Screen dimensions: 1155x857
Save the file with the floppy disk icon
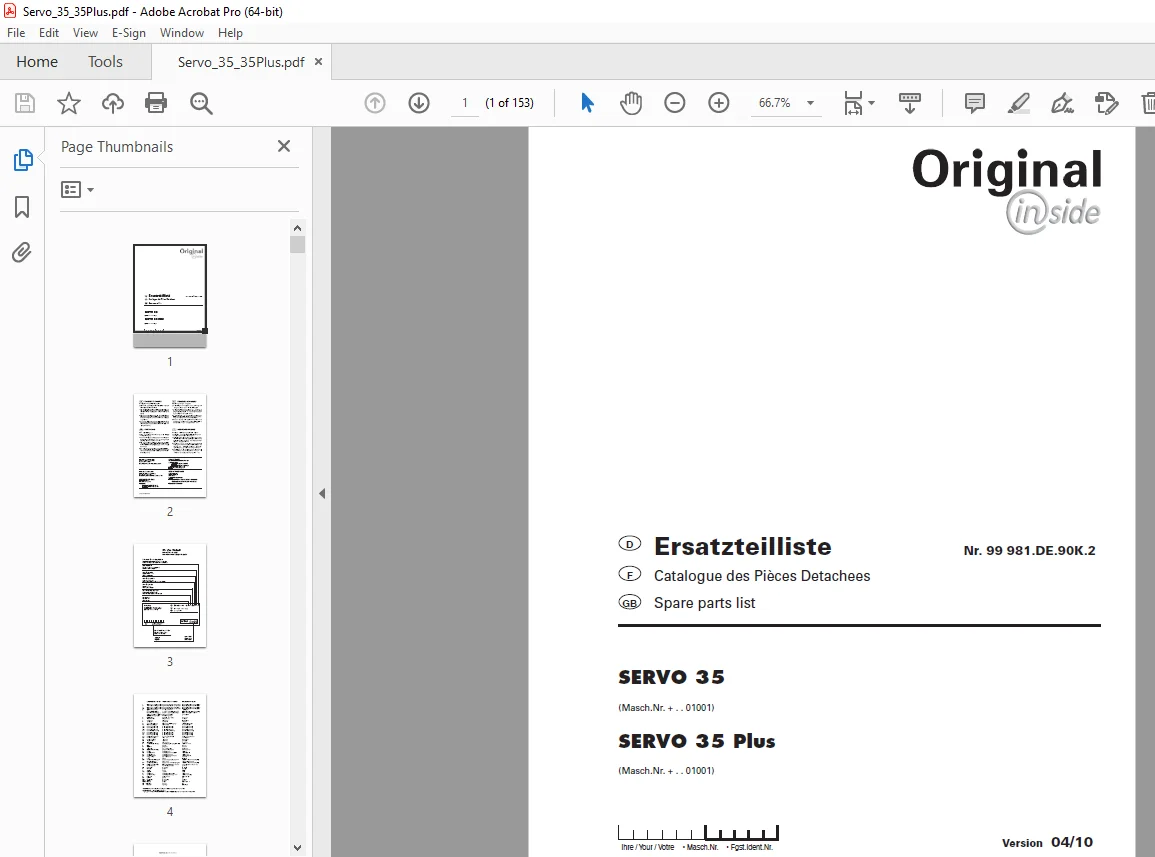pyautogui.click(x=25, y=103)
